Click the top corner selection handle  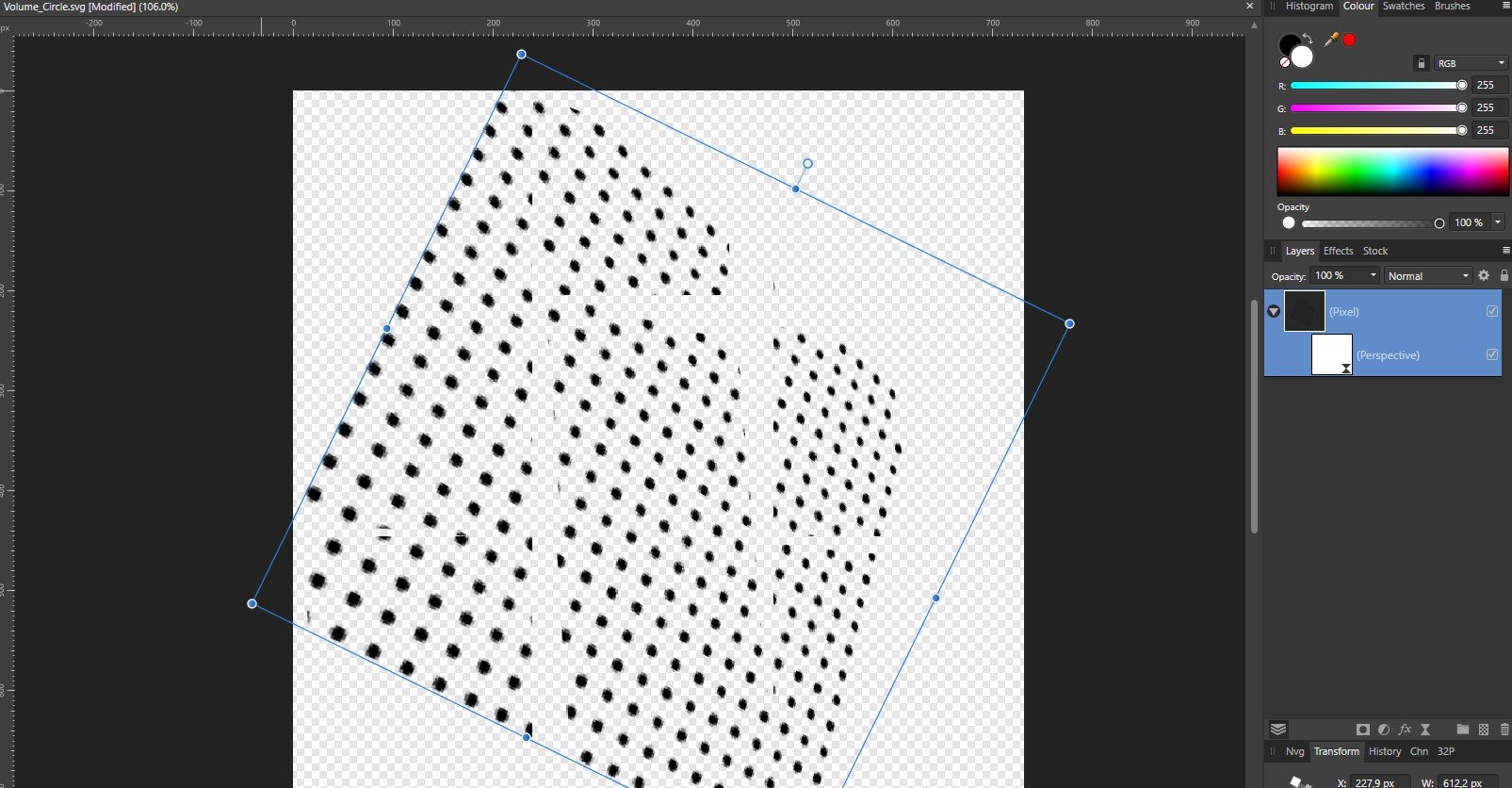coord(521,54)
